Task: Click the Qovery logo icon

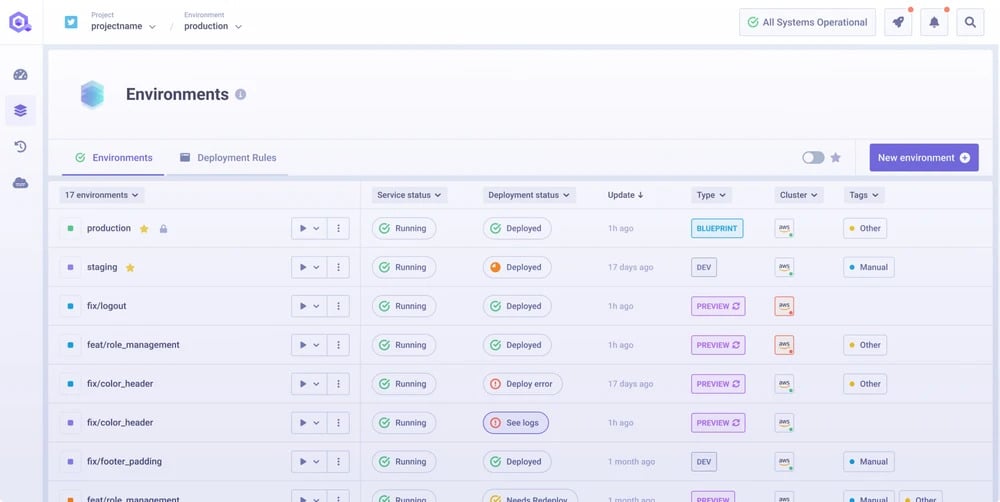Action: tap(20, 22)
